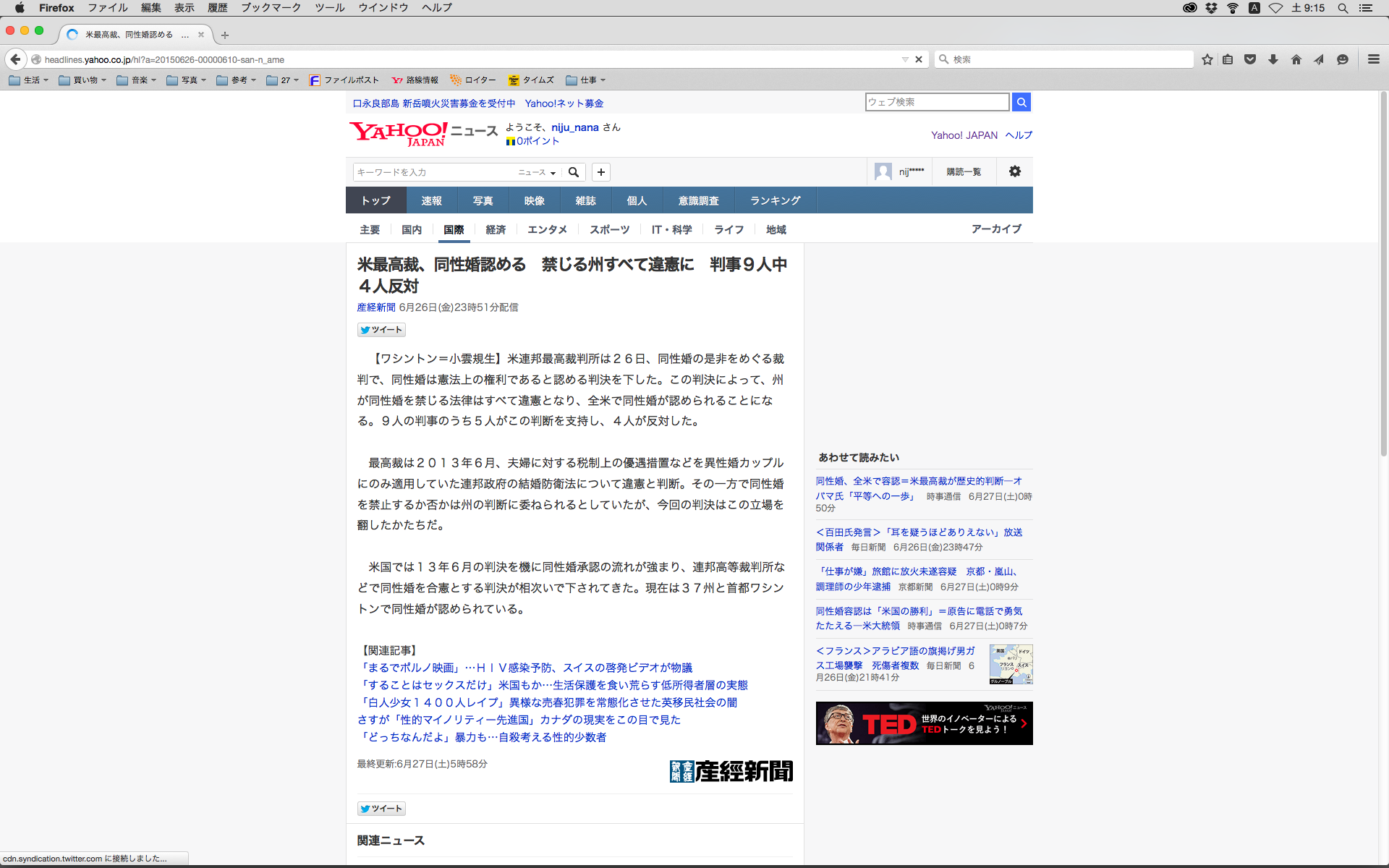
Task: Open the Downloads arrow icon
Action: (x=1273, y=59)
